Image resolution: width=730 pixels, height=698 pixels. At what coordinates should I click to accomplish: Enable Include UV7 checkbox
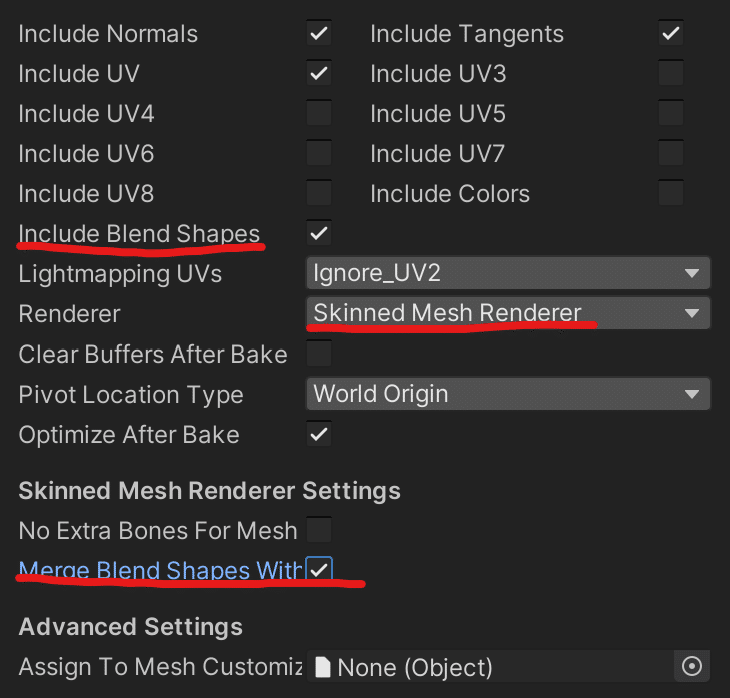point(670,154)
